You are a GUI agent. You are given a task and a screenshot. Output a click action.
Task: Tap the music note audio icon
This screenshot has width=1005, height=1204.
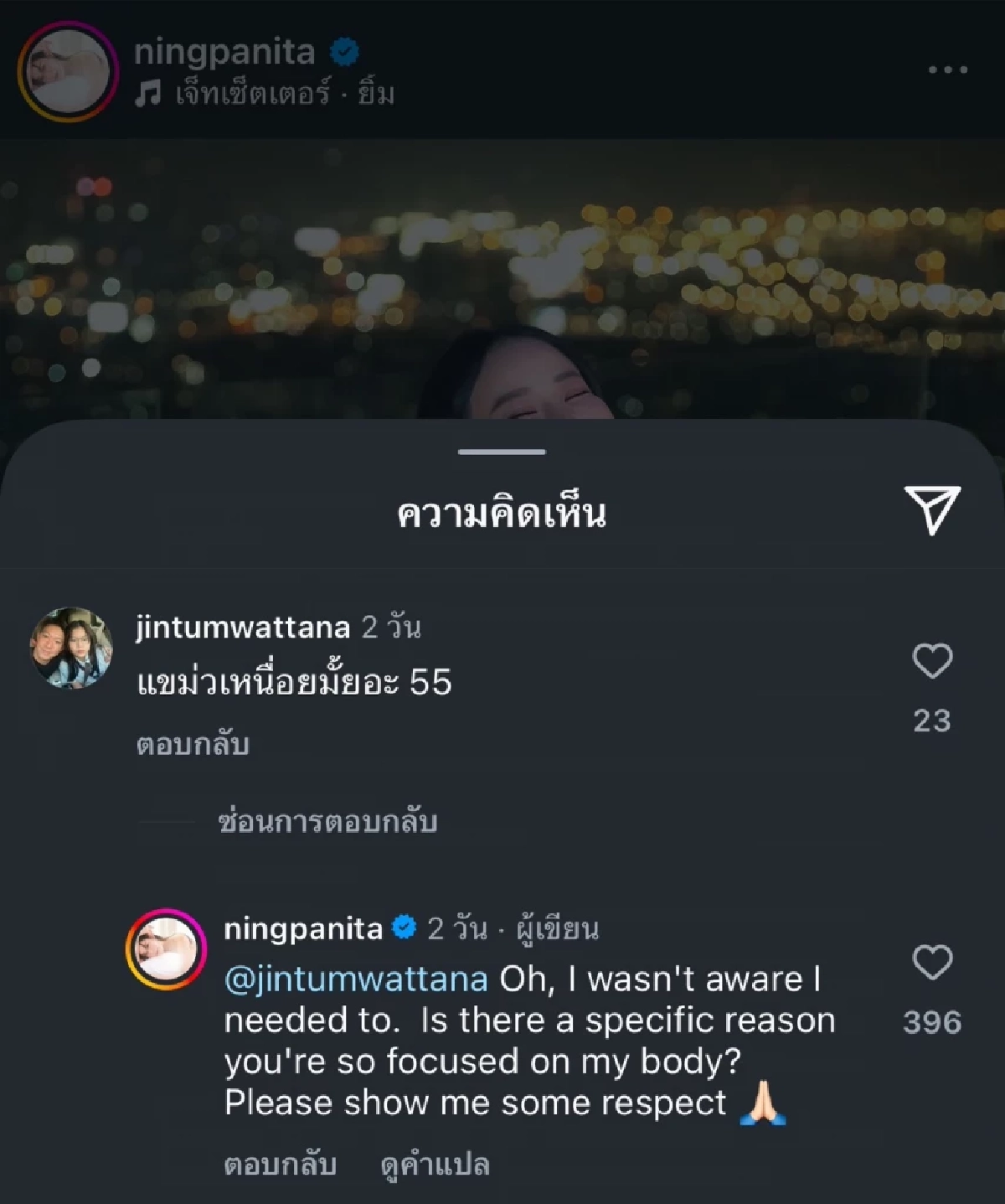pos(148,96)
